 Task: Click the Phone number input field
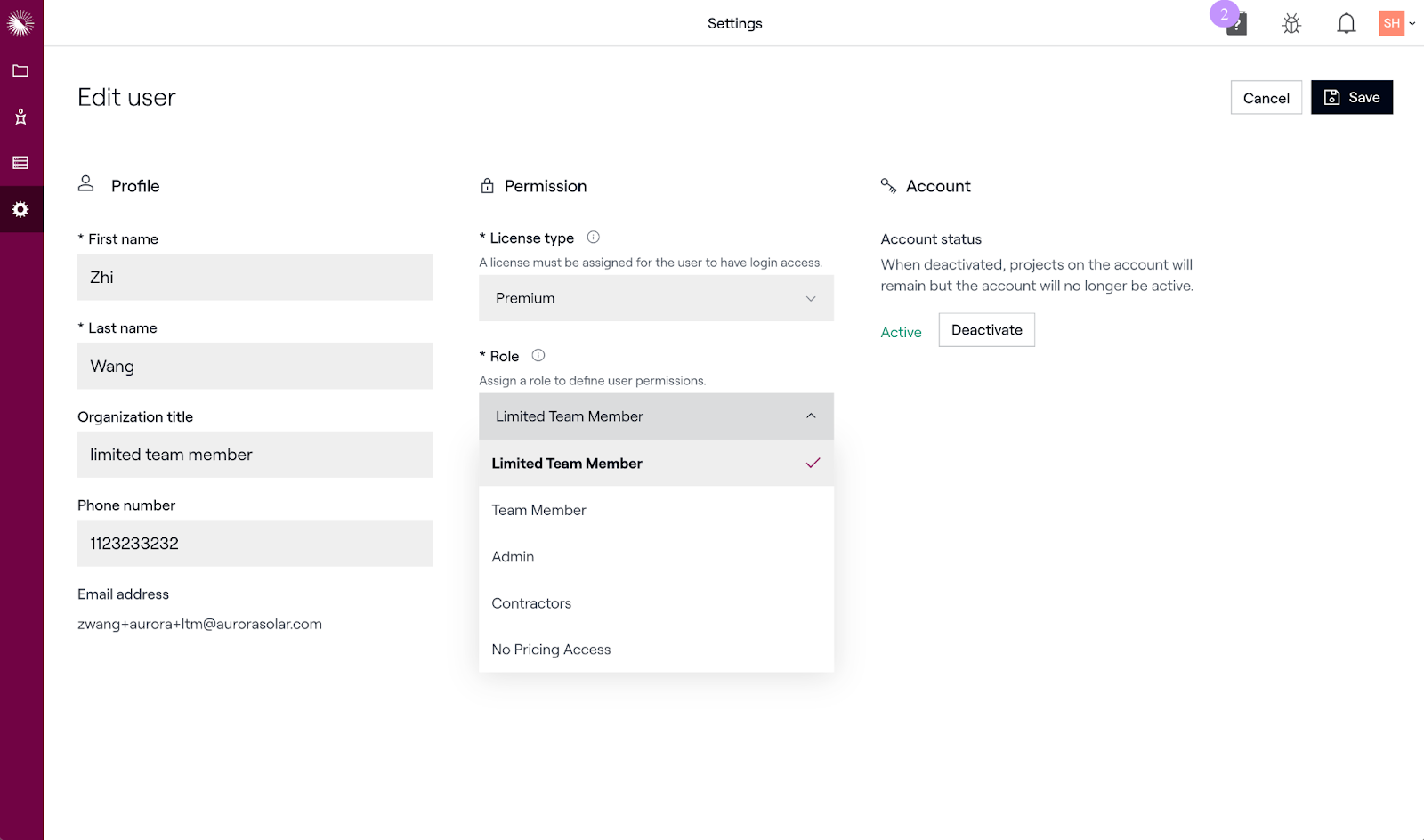[x=255, y=544]
